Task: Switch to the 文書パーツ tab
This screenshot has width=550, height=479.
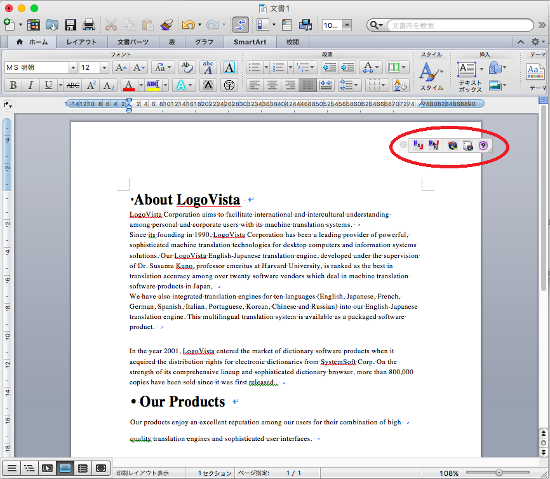Action: coord(133,42)
